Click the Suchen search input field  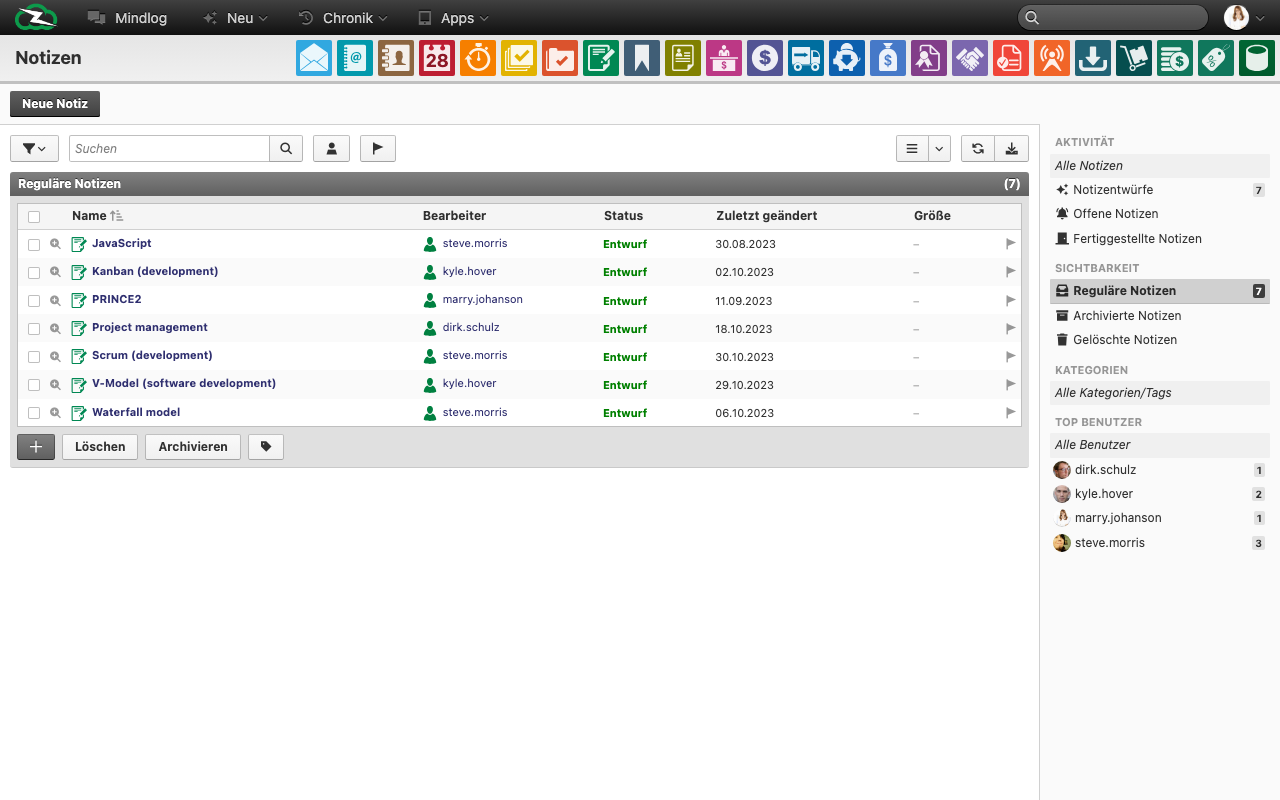click(169, 148)
